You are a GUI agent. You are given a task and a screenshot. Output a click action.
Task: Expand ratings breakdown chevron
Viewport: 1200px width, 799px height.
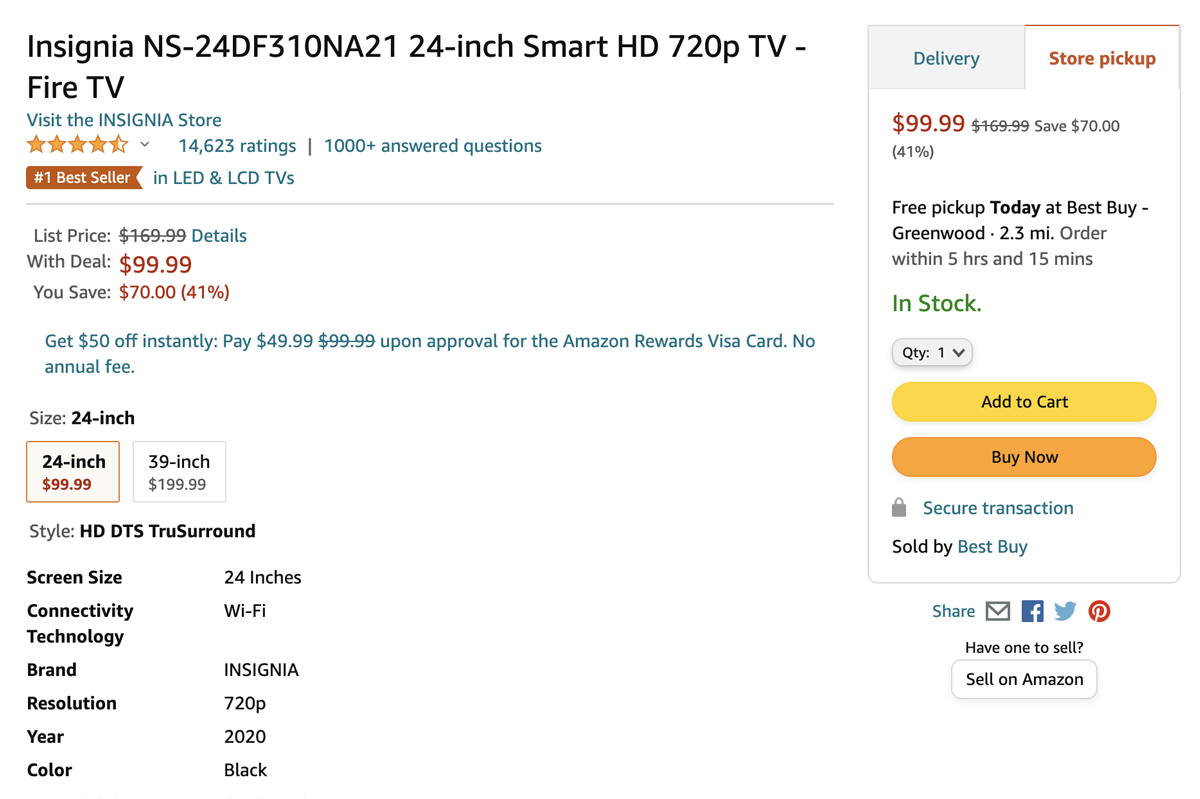(x=145, y=145)
